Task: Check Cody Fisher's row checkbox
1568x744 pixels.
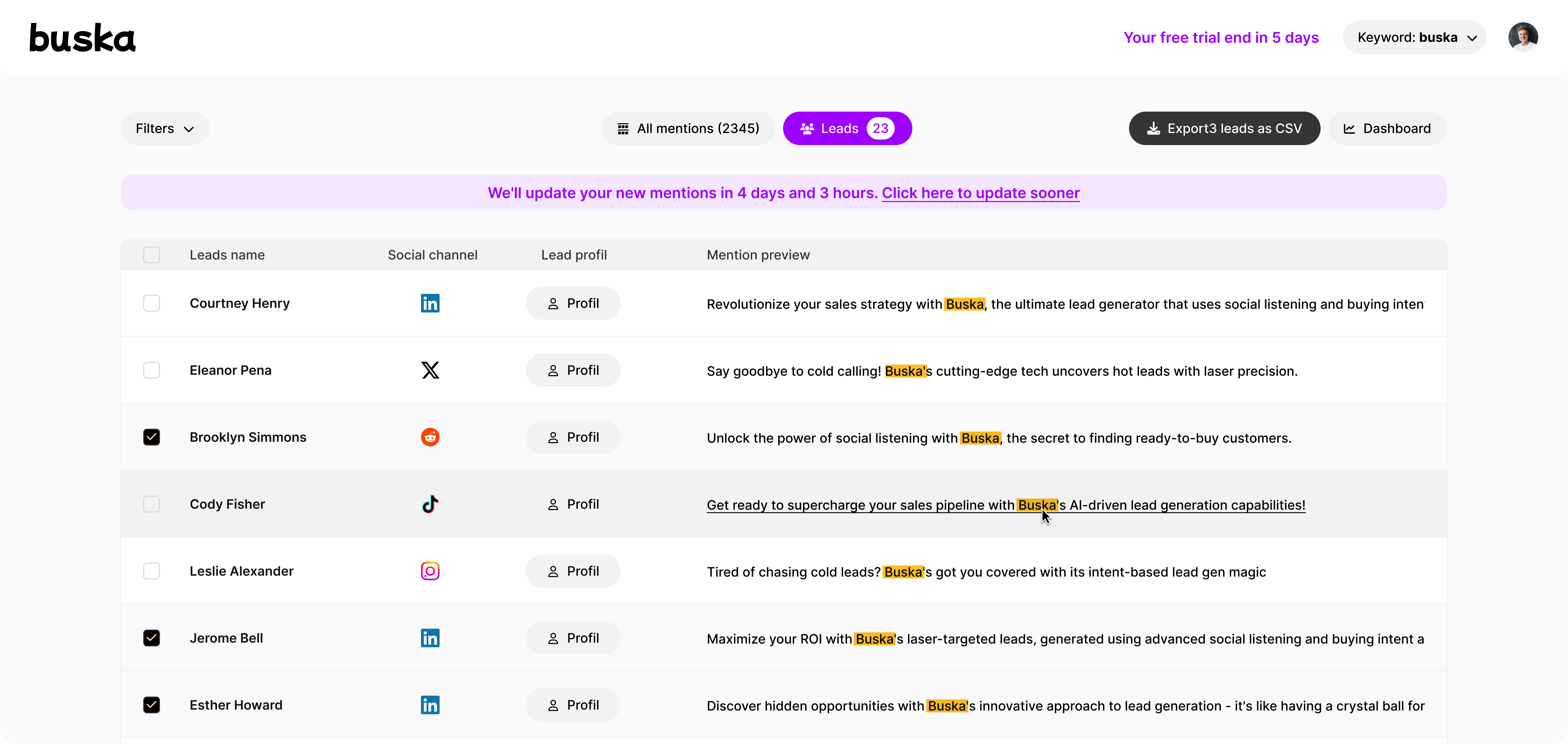Action: click(x=152, y=503)
